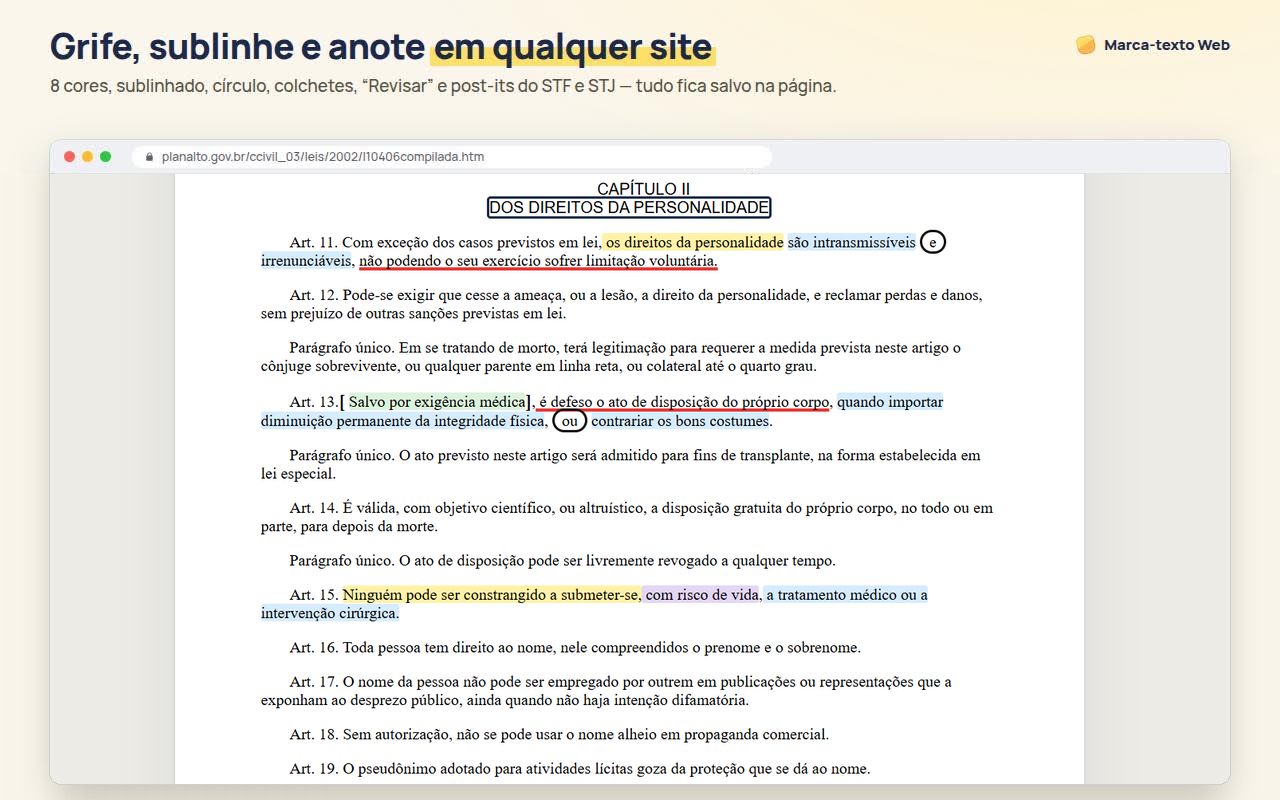The height and width of the screenshot is (800, 1280).
Task: Click the green maximize dot of the browser
Action: (x=105, y=157)
